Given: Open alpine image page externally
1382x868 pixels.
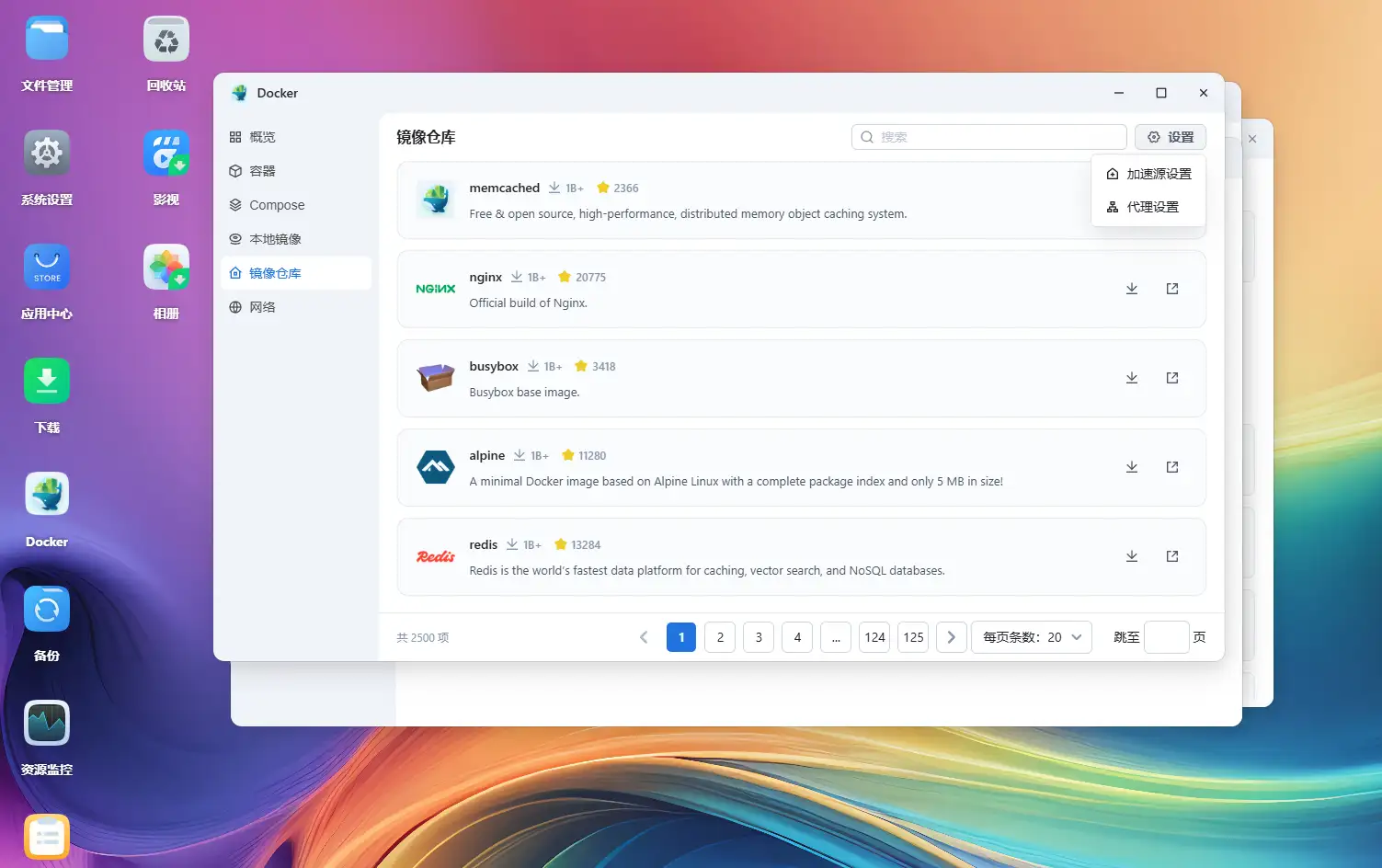Looking at the screenshot, I should (x=1171, y=466).
